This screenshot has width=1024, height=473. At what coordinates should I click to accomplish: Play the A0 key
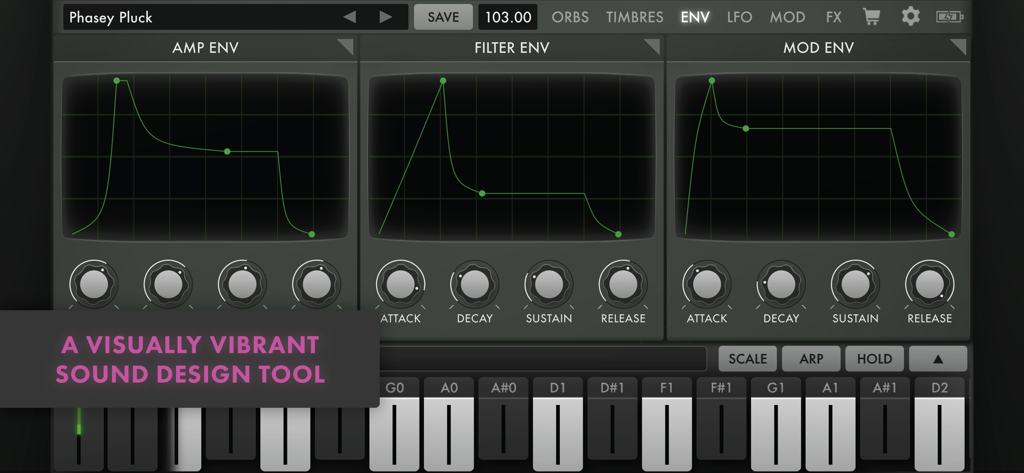pos(449,425)
